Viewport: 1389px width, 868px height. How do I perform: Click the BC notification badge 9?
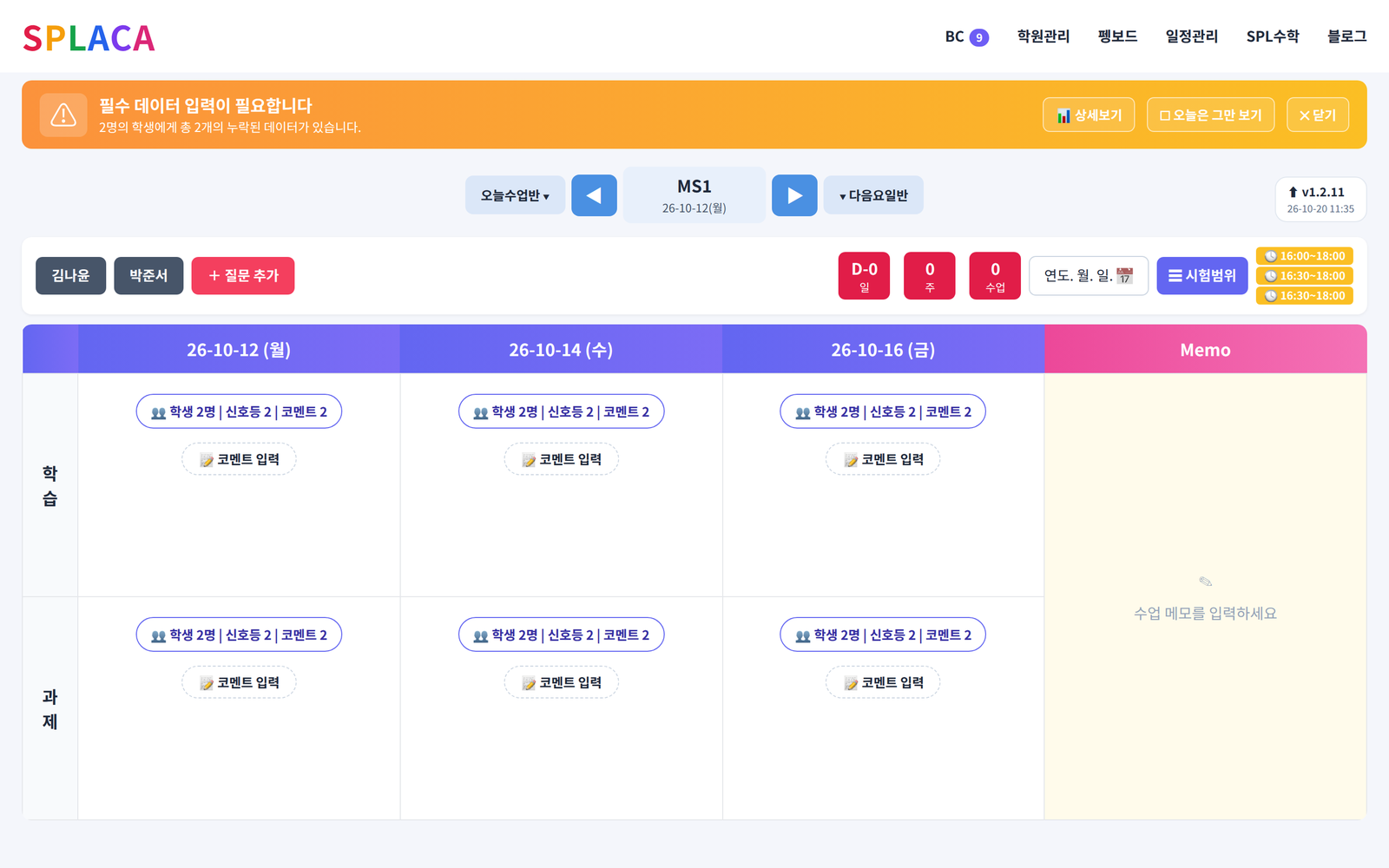point(979,37)
